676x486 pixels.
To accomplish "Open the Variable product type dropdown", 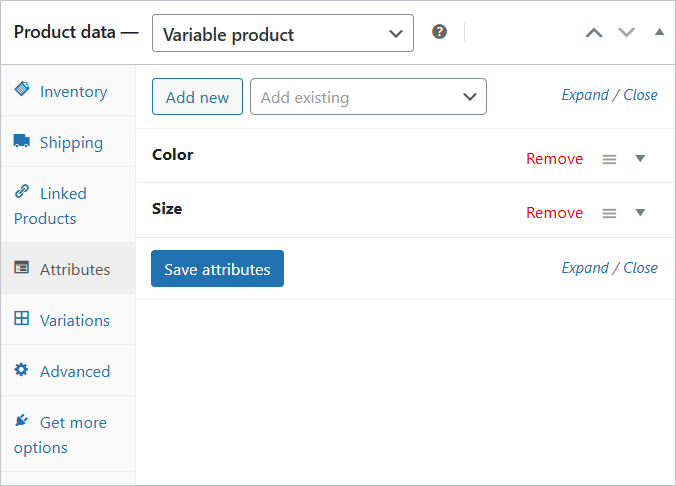I will [x=283, y=33].
